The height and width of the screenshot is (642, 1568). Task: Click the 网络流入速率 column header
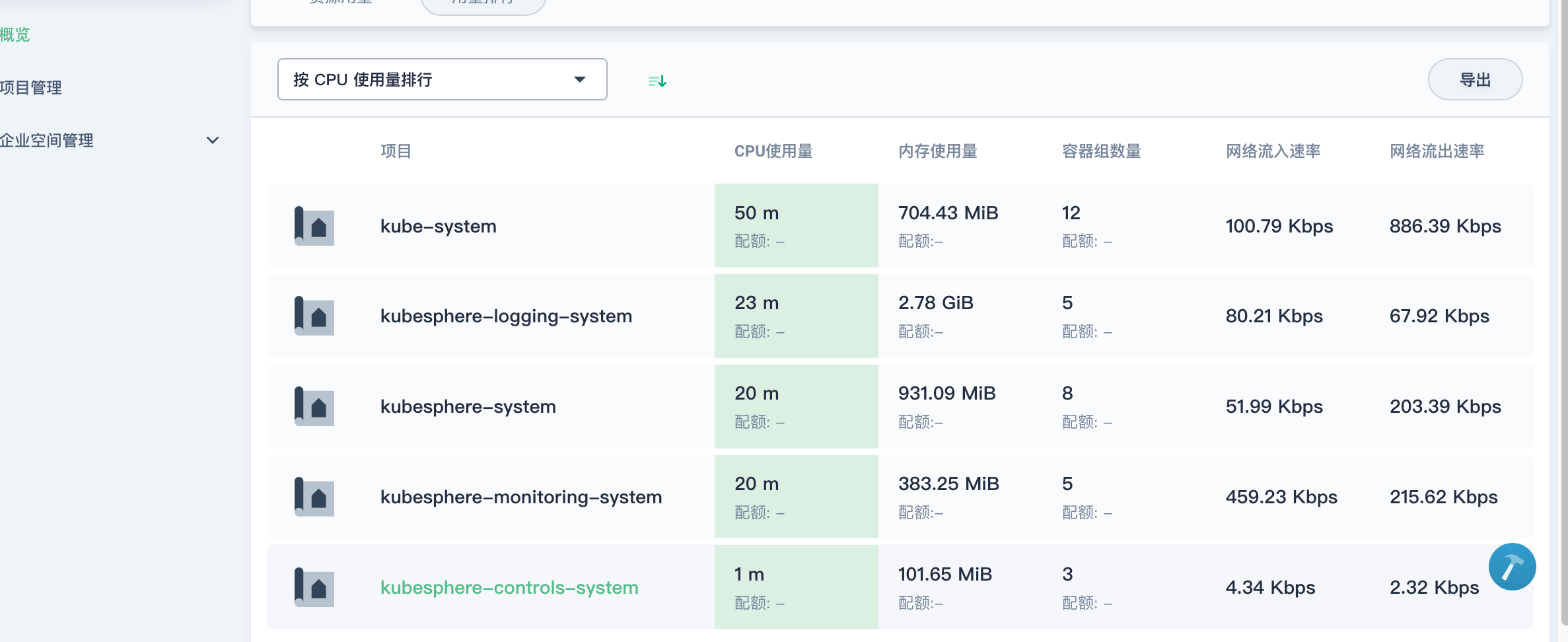(x=1273, y=151)
